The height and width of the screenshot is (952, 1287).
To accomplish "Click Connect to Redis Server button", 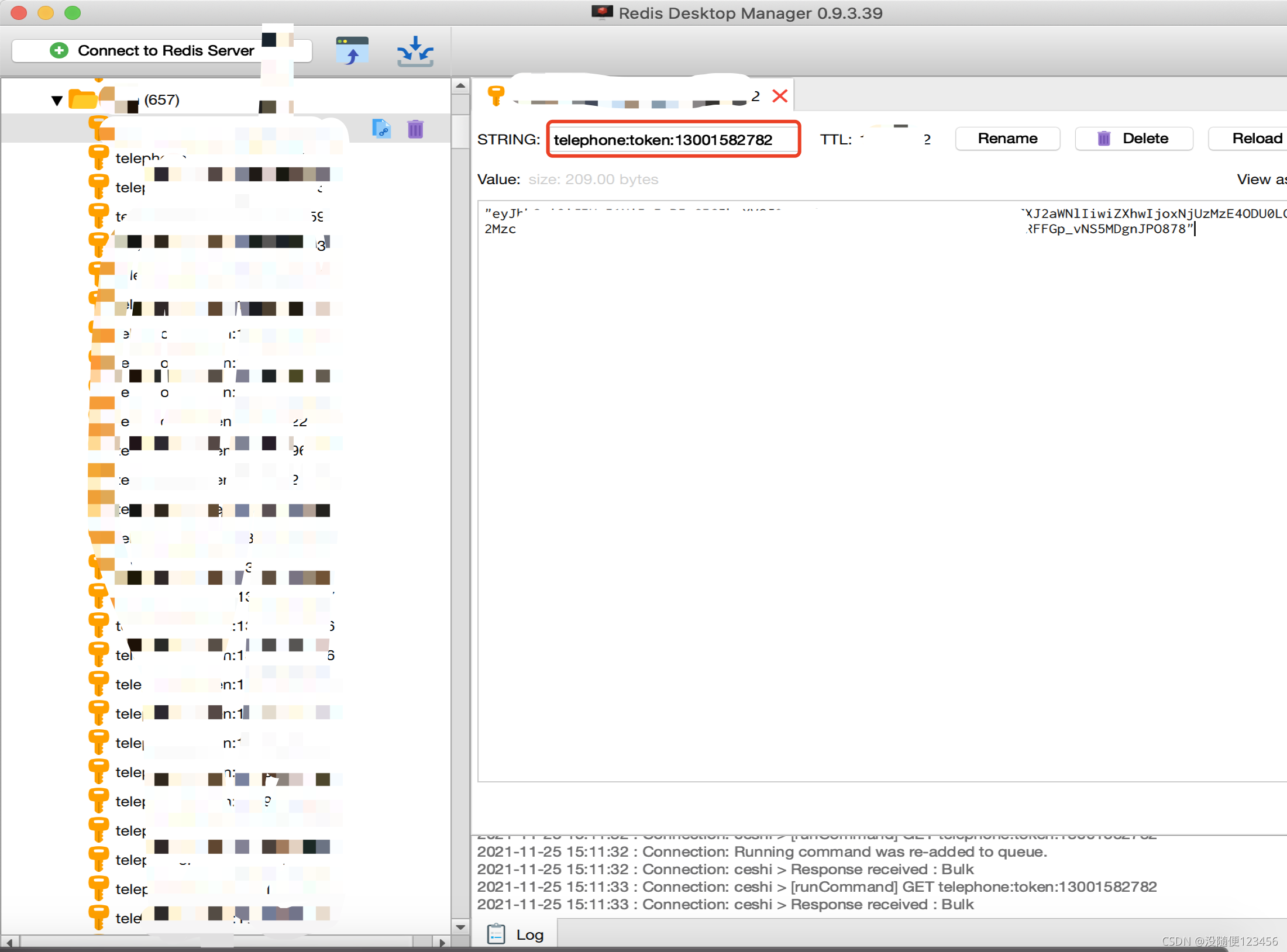I will tap(161, 51).
